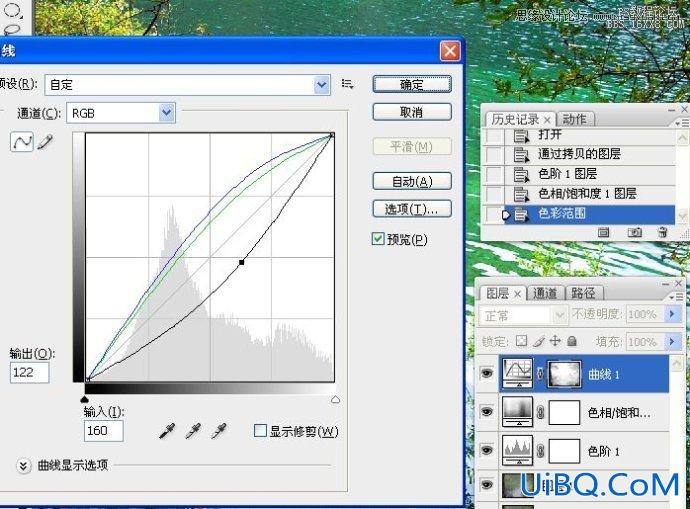Select the 通过拷贝的图层 history state
This screenshot has height=509, width=690.
pyautogui.click(x=589, y=154)
